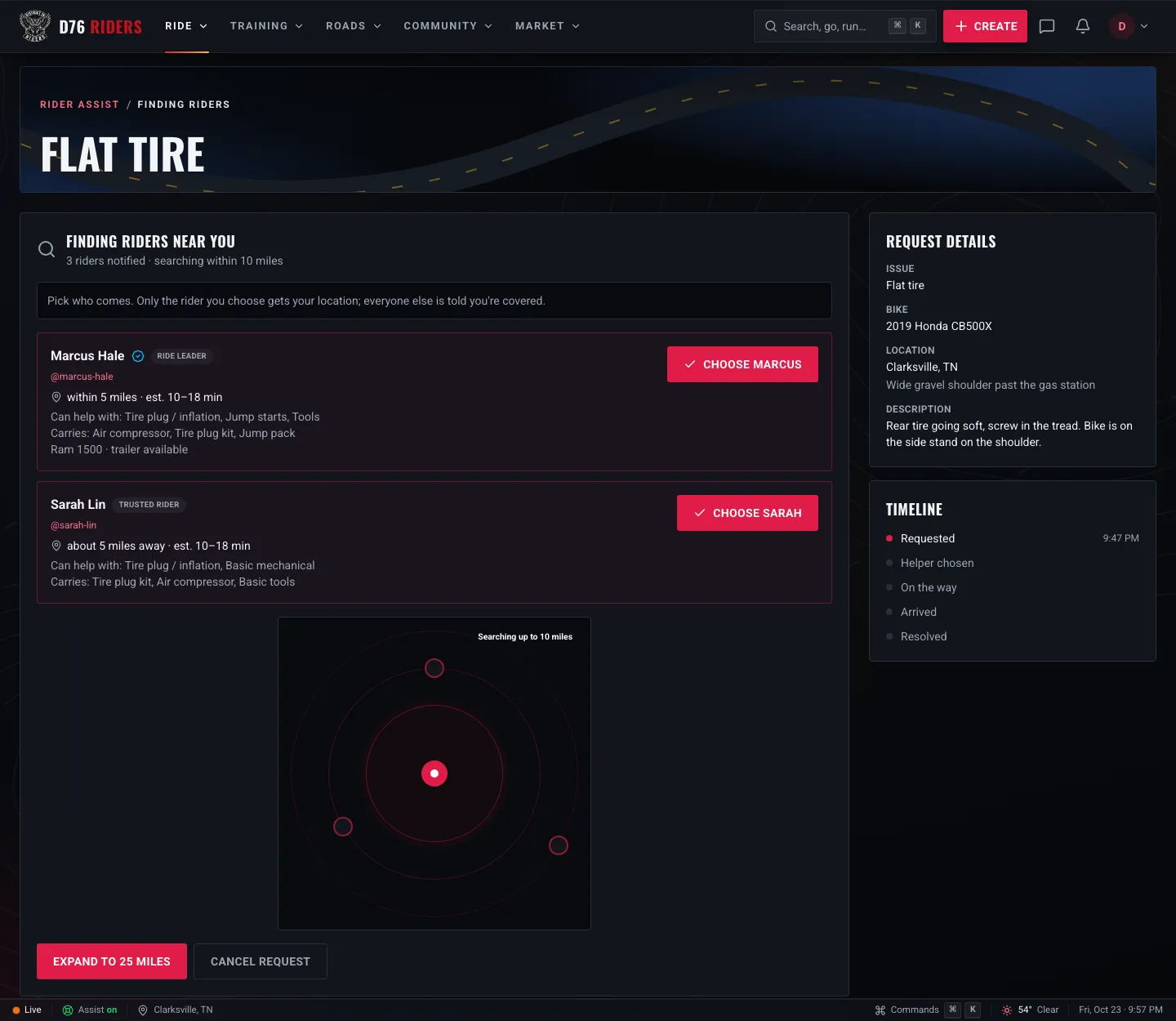The image size is (1176, 1021).
Task: Expand the account menu chevron
Action: 1144,26
